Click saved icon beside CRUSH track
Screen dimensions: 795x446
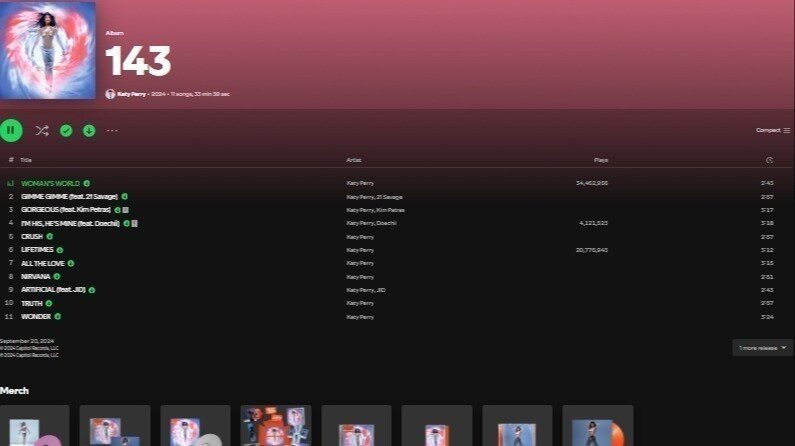point(50,237)
